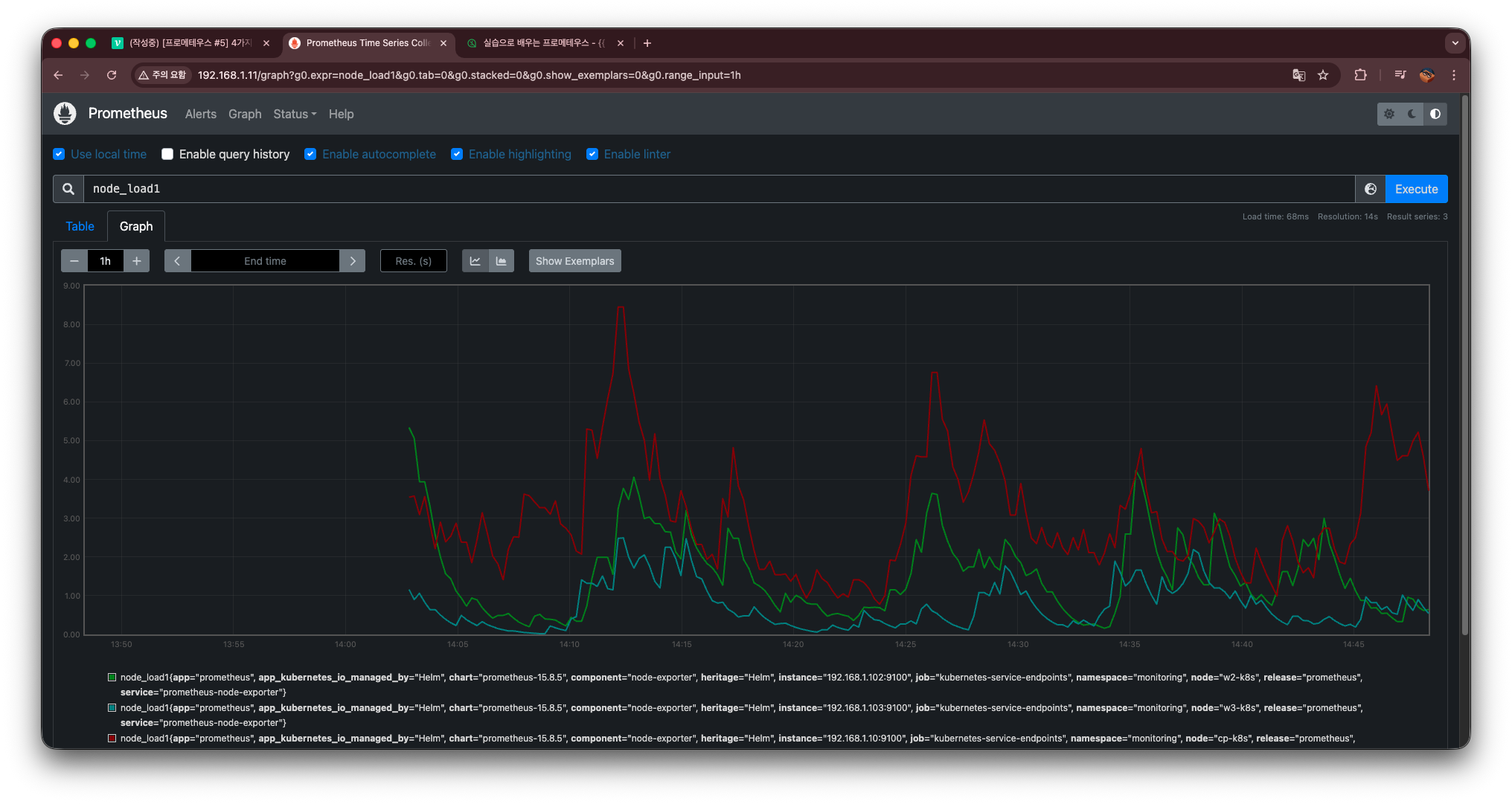Viewport: 1512px width, 804px height.
Task: Choose the browser-preferred theme contrast icon
Action: pos(1435,114)
